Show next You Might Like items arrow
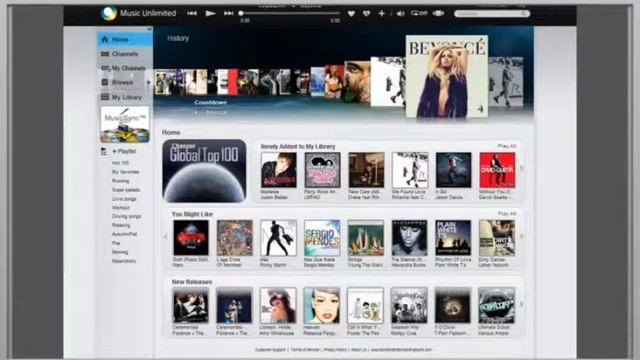This screenshot has width=640, height=360. 522,237
